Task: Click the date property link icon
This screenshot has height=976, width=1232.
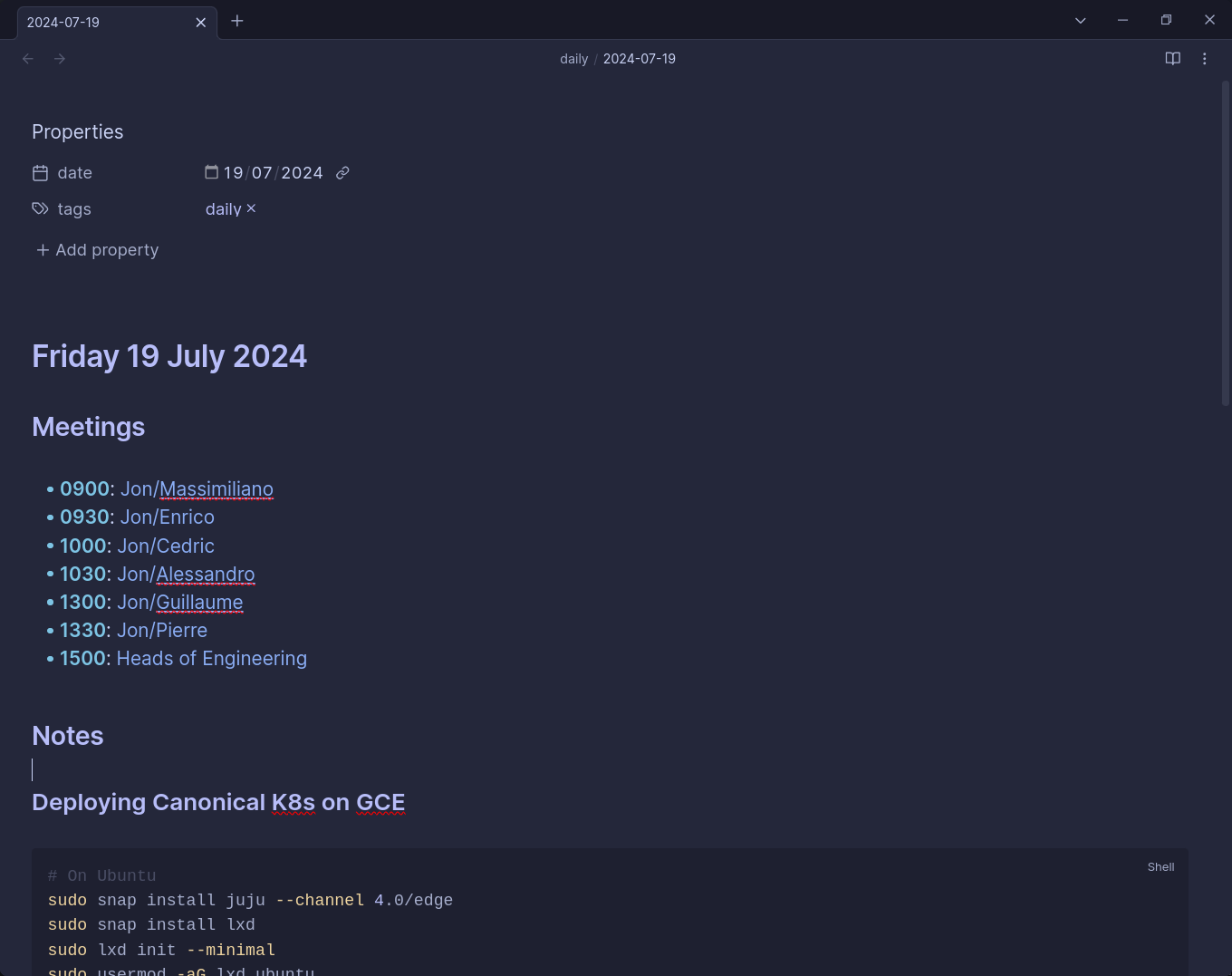Action: [x=342, y=173]
